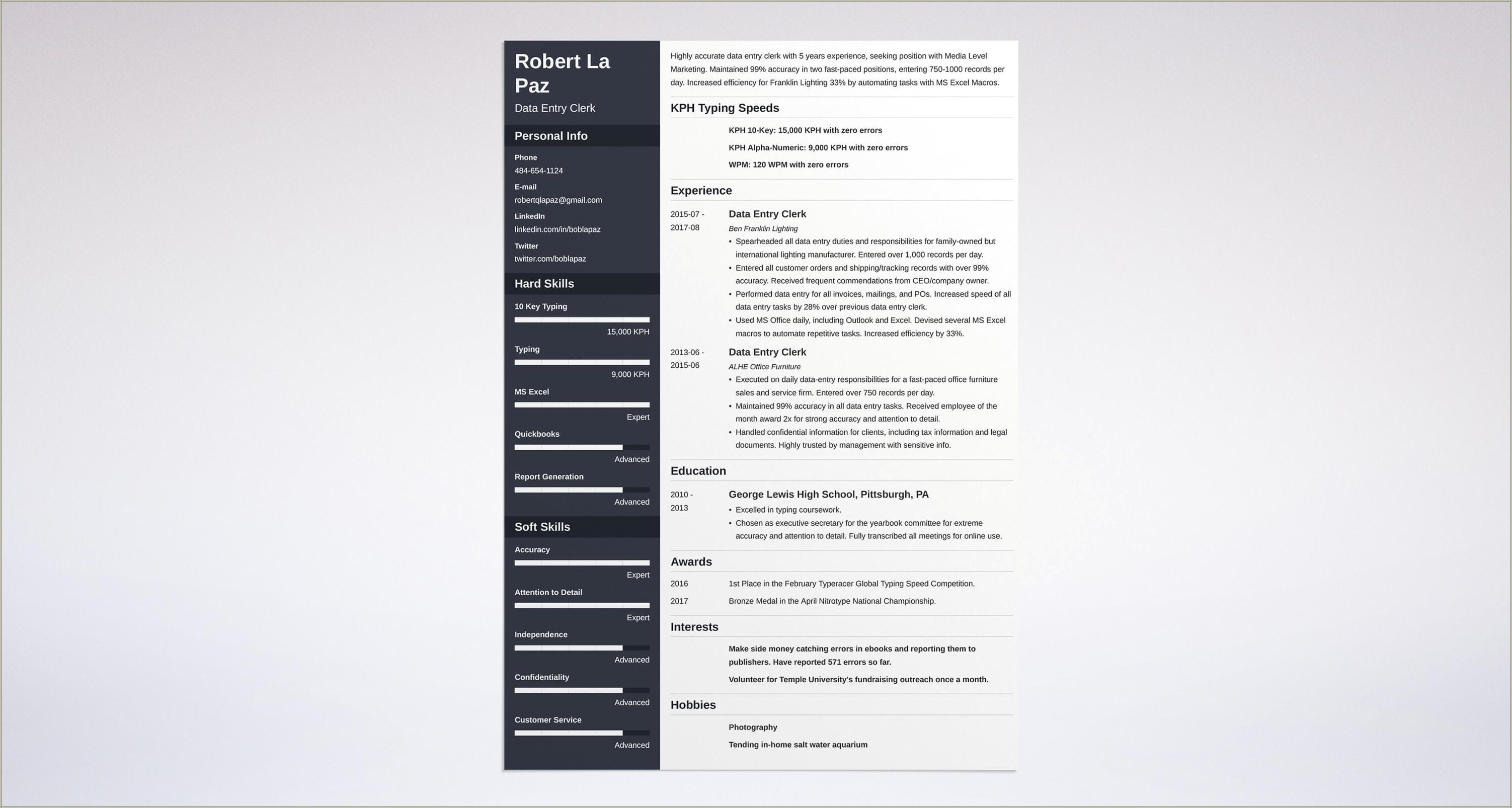The image size is (1512, 808).
Task: Select the Education section tab
Action: (x=697, y=470)
